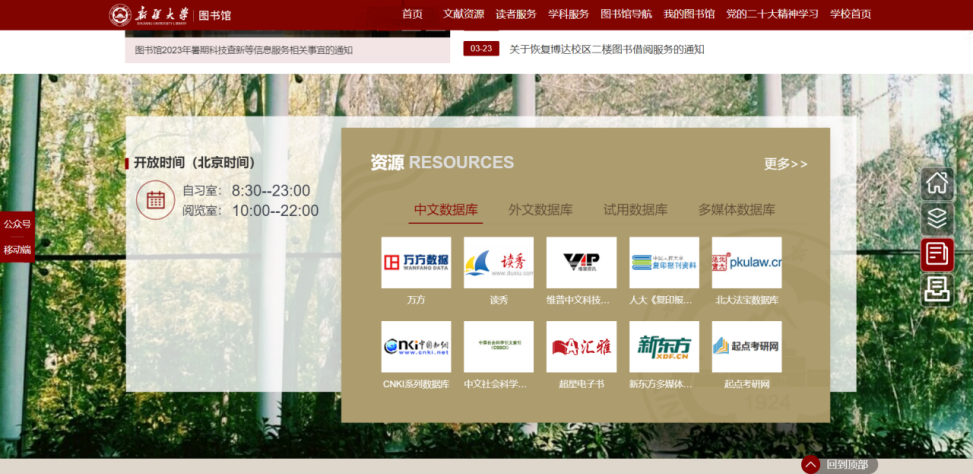The height and width of the screenshot is (474, 973).
Task: Open 党的二十大精神学习 menu item
Action: (772, 14)
